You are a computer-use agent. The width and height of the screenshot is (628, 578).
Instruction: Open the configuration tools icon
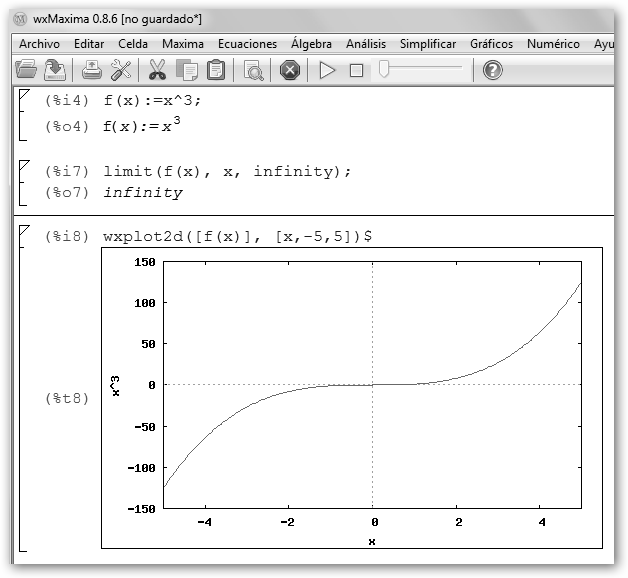[121, 70]
